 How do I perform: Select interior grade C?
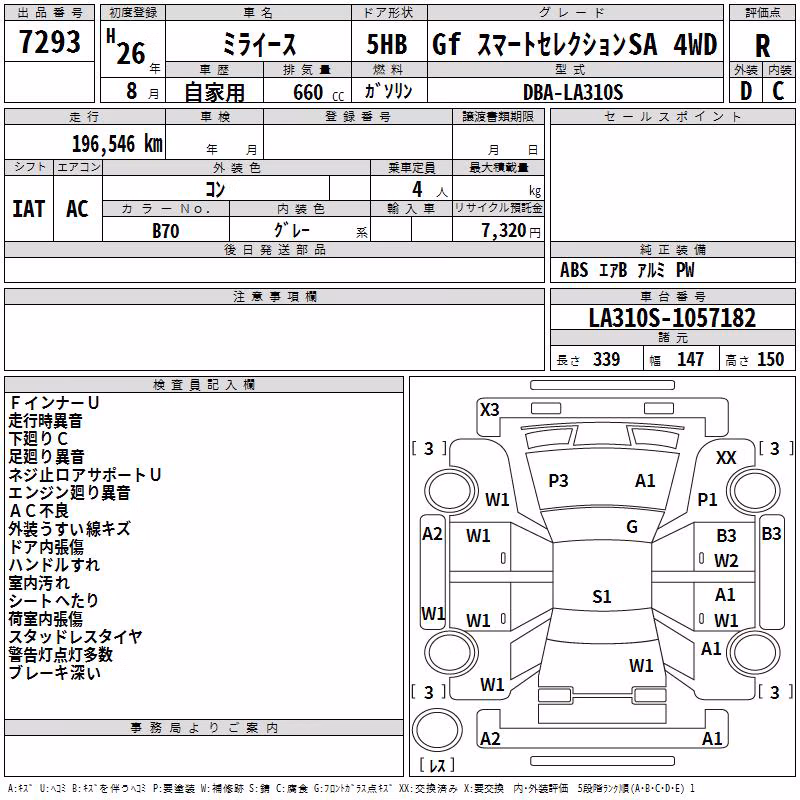click(778, 91)
